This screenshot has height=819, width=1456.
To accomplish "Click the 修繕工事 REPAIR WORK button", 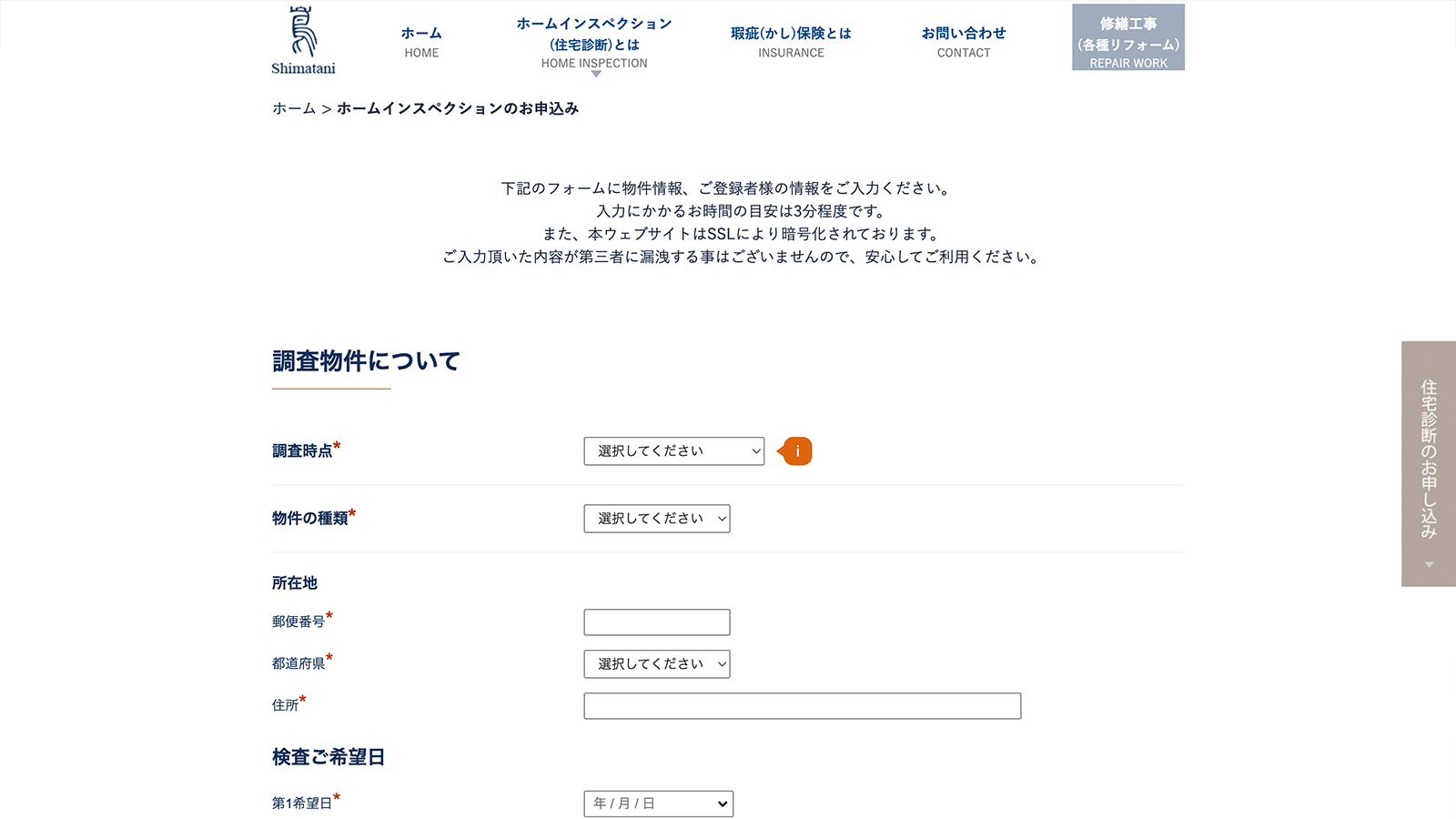I will [1127, 37].
